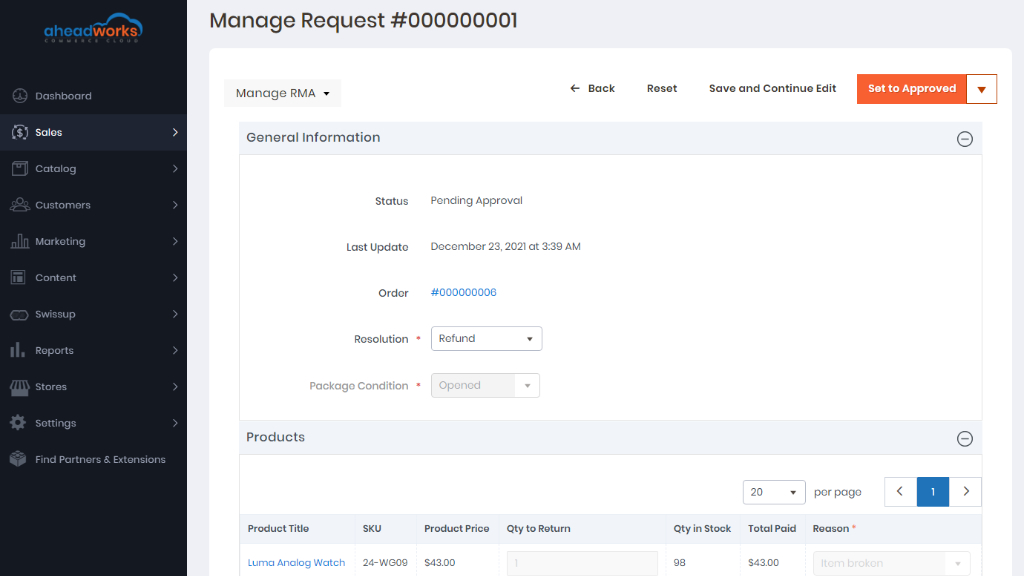Click the Marketing bar chart icon
Screen dimensions: 1024x576
[x=20, y=241]
